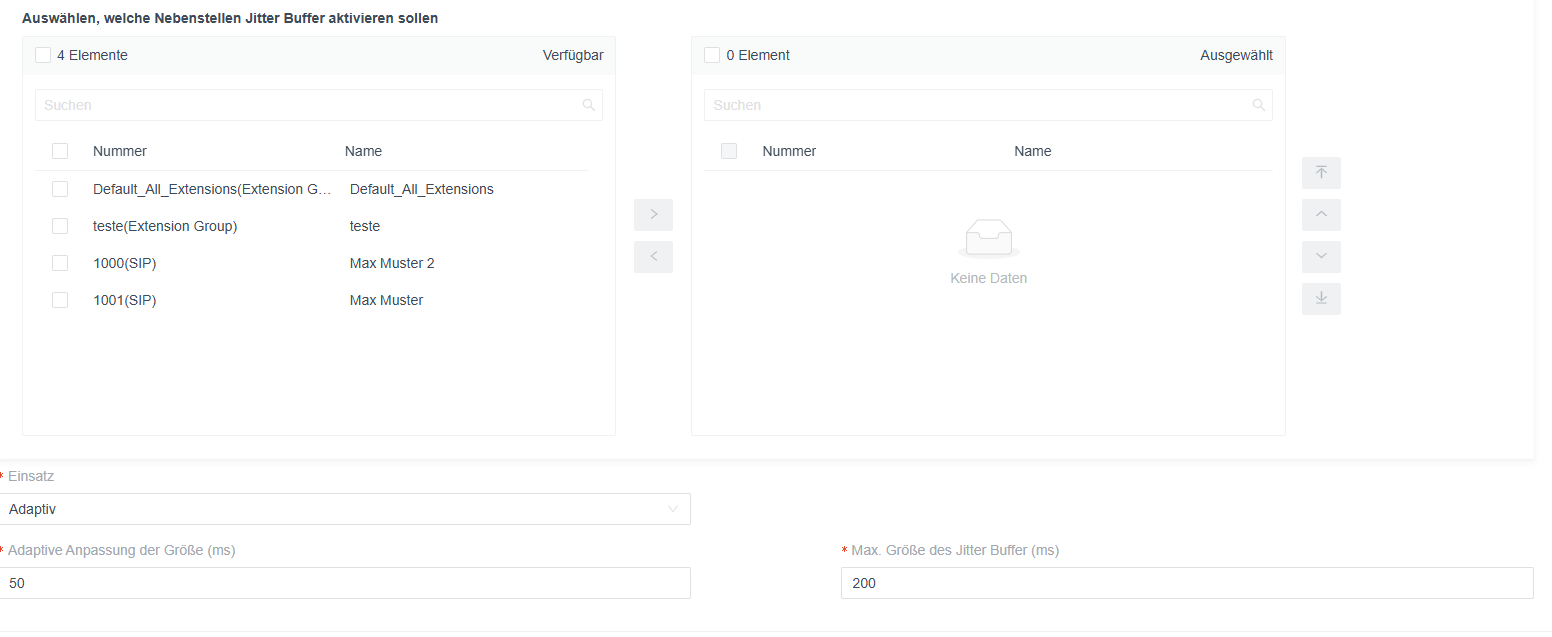Viewport: 1552px width, 637px height.
Task: Check the teste(Extension Group) row checkbox
Action: pos(60,226)
